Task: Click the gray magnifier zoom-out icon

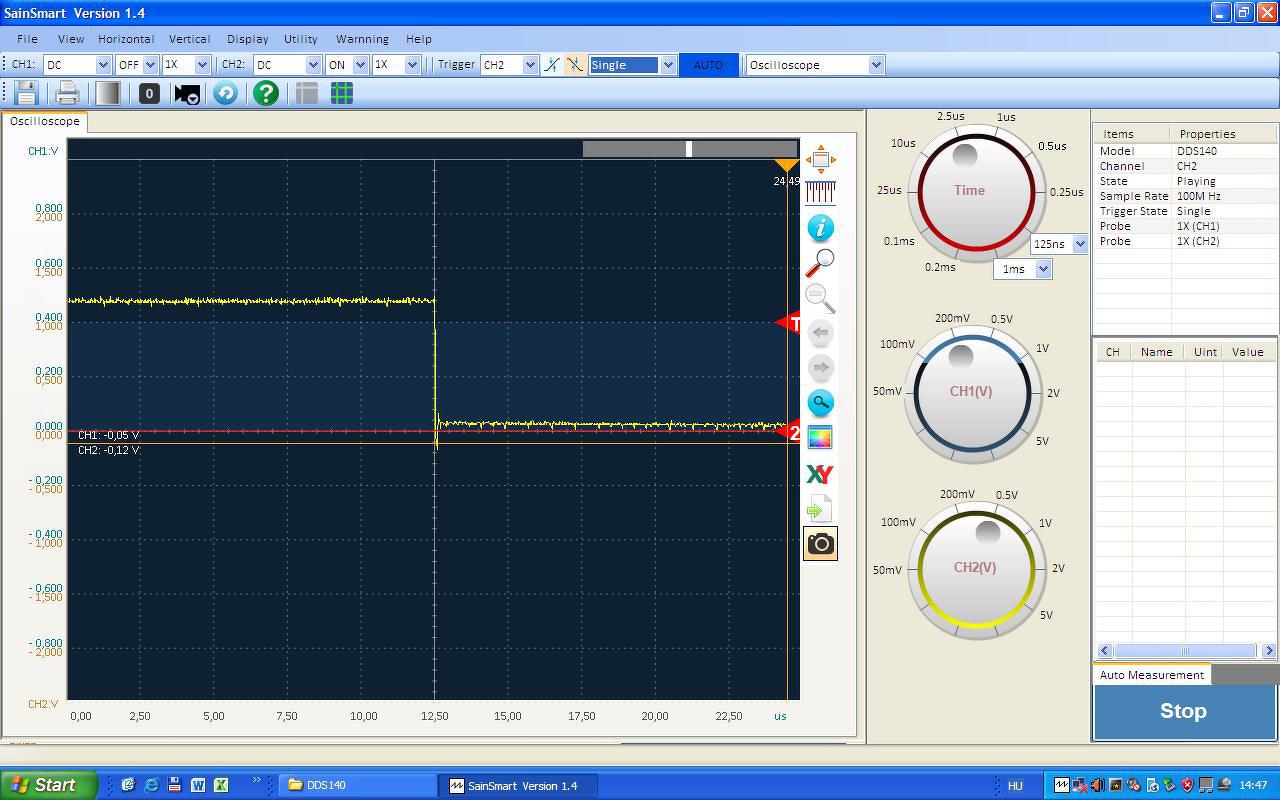Action: [x=820, y=297]
